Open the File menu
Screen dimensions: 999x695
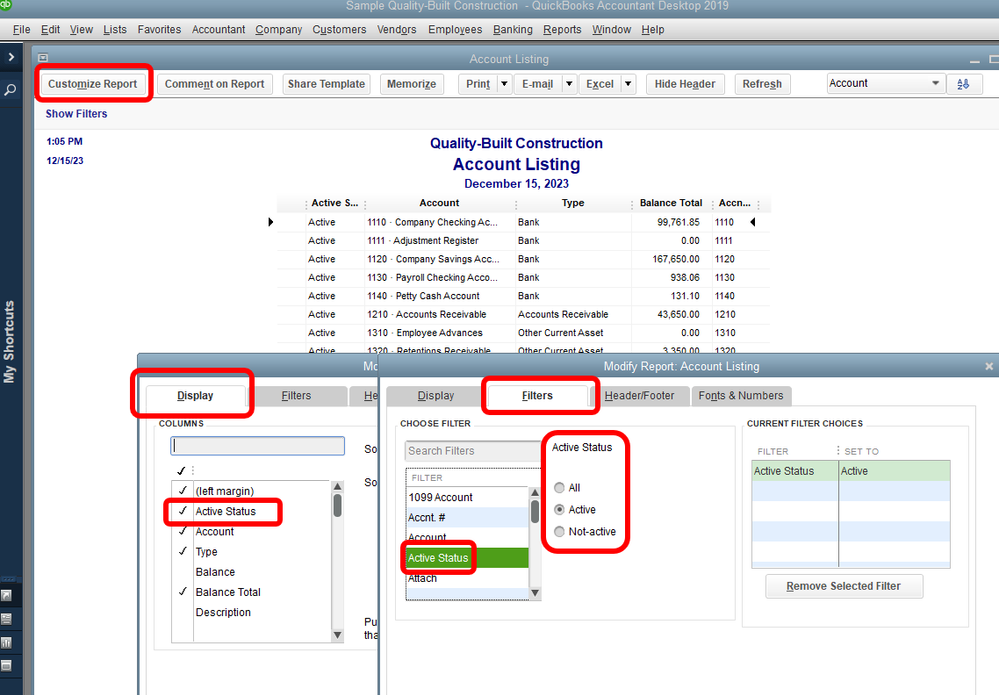point(21,29)
